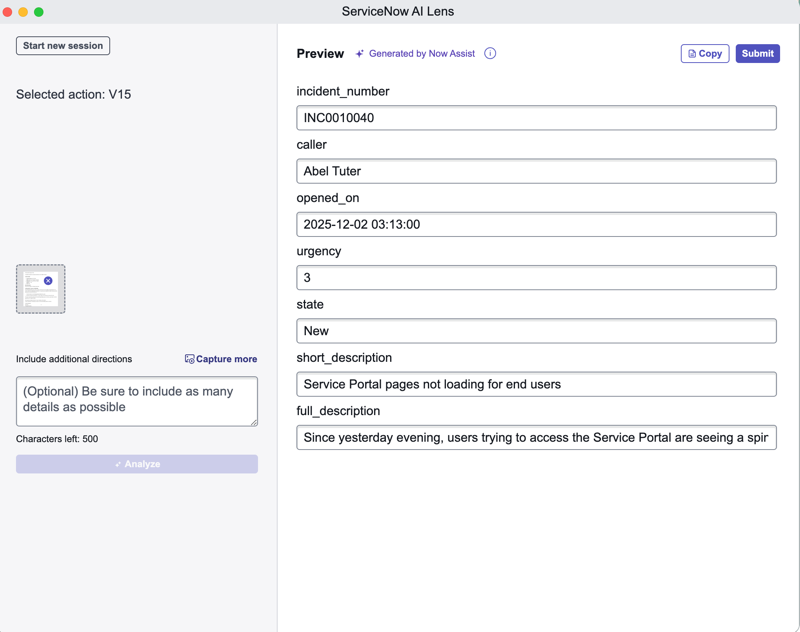800x632 pixels.
Task: Click the ServiceNow AI Lens window title
Action: pyautogui.click(x=398, y=11)
